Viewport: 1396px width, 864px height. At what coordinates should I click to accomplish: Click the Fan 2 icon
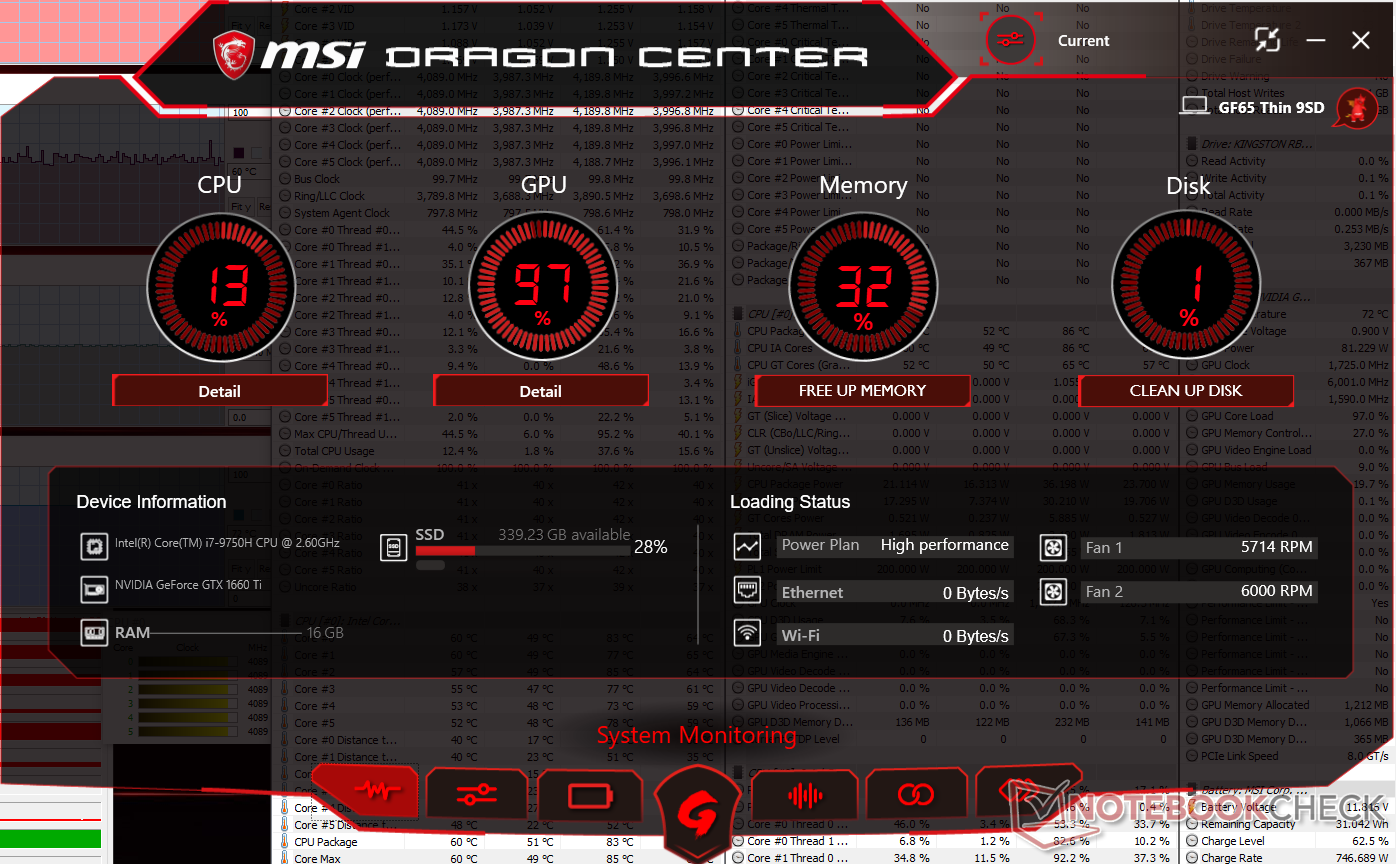[x=1054, y=592]
